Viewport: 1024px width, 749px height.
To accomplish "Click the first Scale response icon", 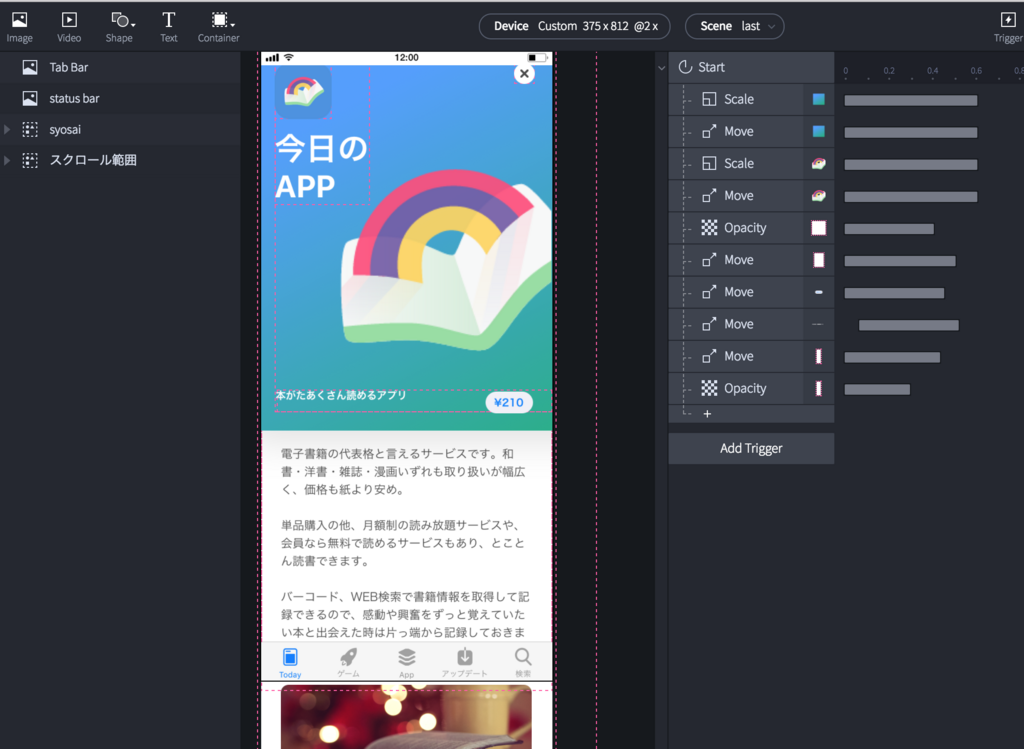I will pyautogui.click(x=709, y=99).
